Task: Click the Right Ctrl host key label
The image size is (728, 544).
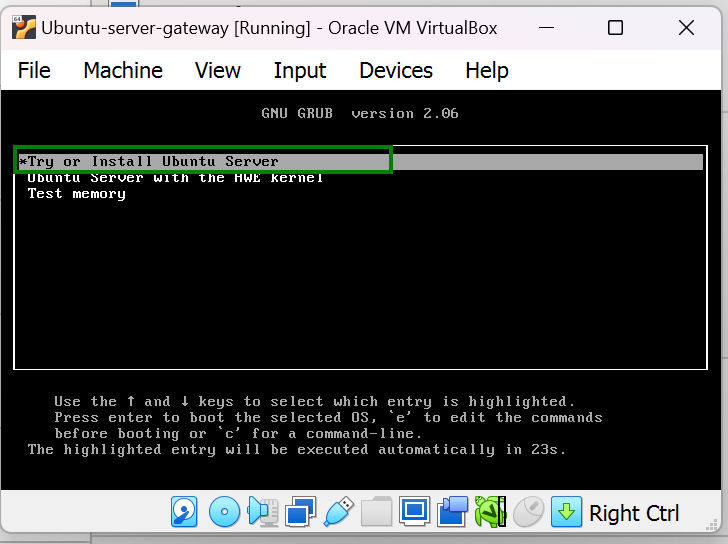Action: click(634, 513)
